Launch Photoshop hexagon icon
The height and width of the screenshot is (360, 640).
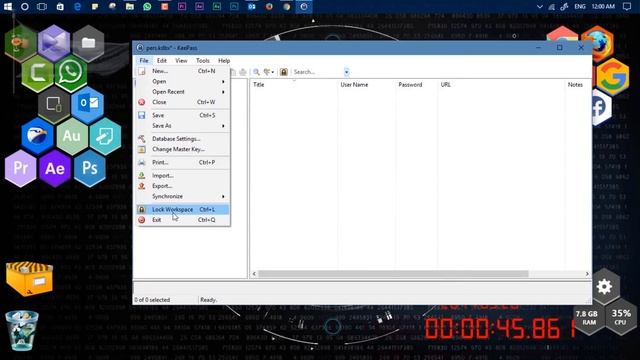[89, 168]
